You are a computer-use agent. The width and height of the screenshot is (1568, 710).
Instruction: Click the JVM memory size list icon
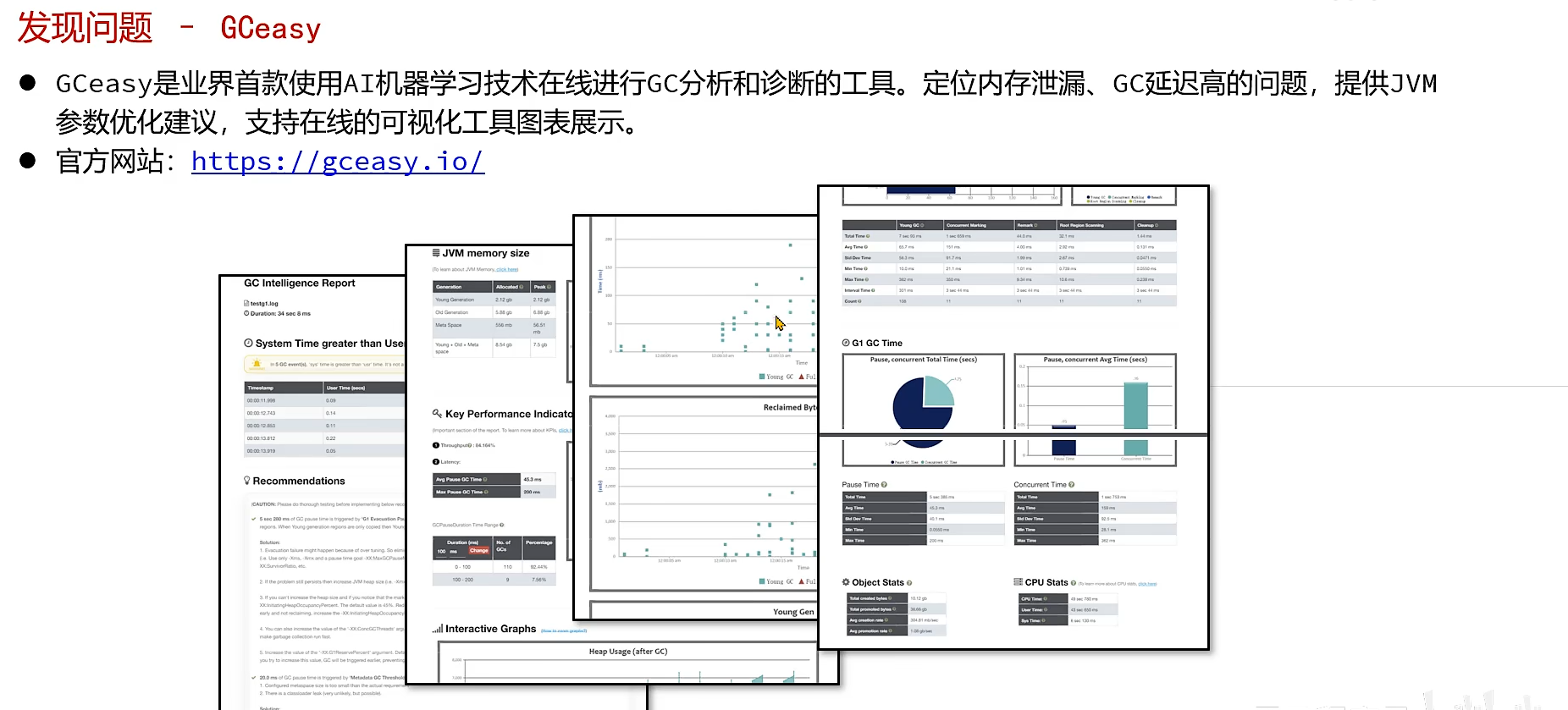tap(436, 253)
